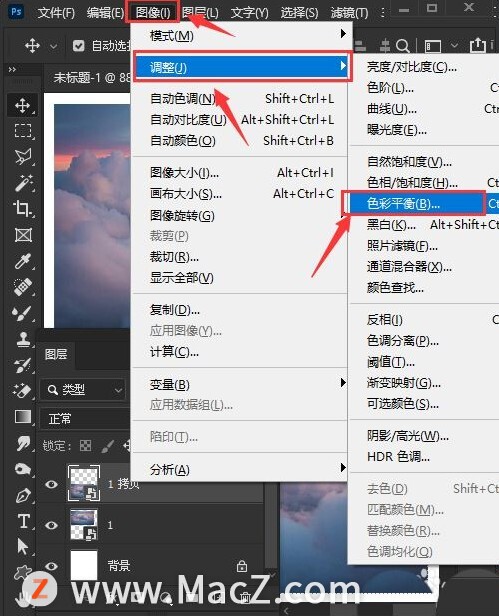Select the Healing Brush tool

tap(22, 287)
